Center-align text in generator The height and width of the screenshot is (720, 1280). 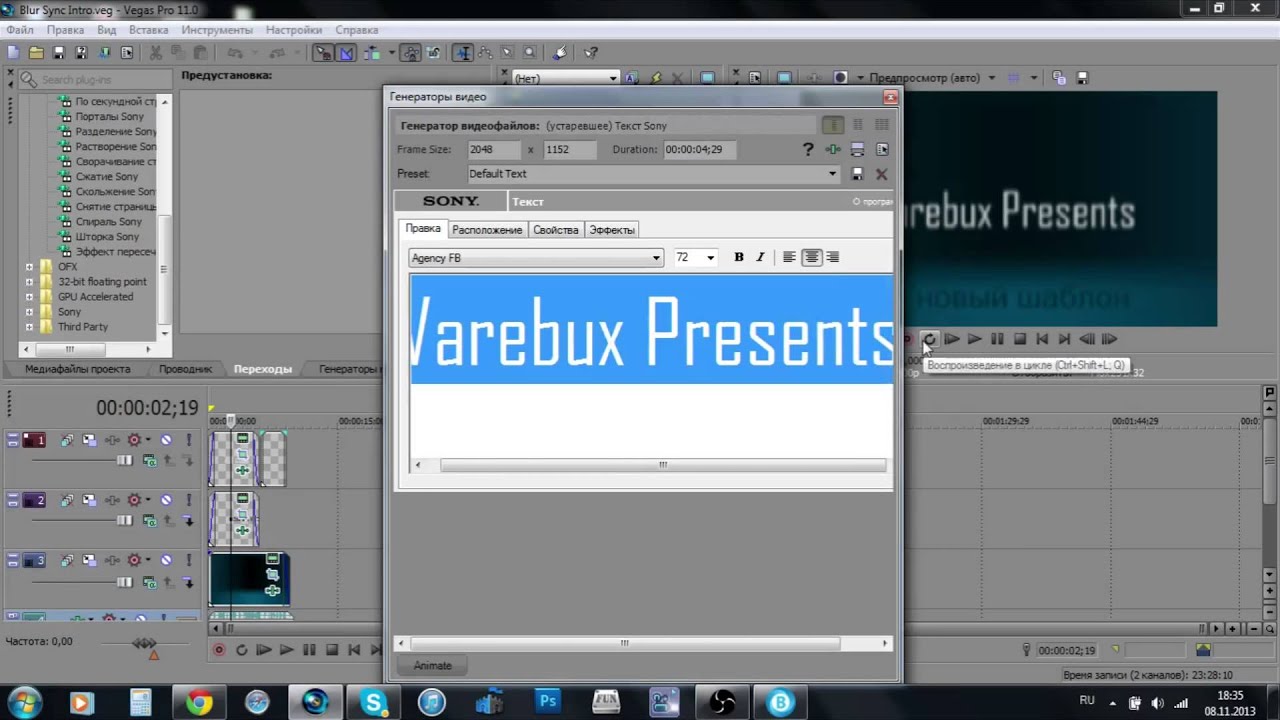pos(811,257)
